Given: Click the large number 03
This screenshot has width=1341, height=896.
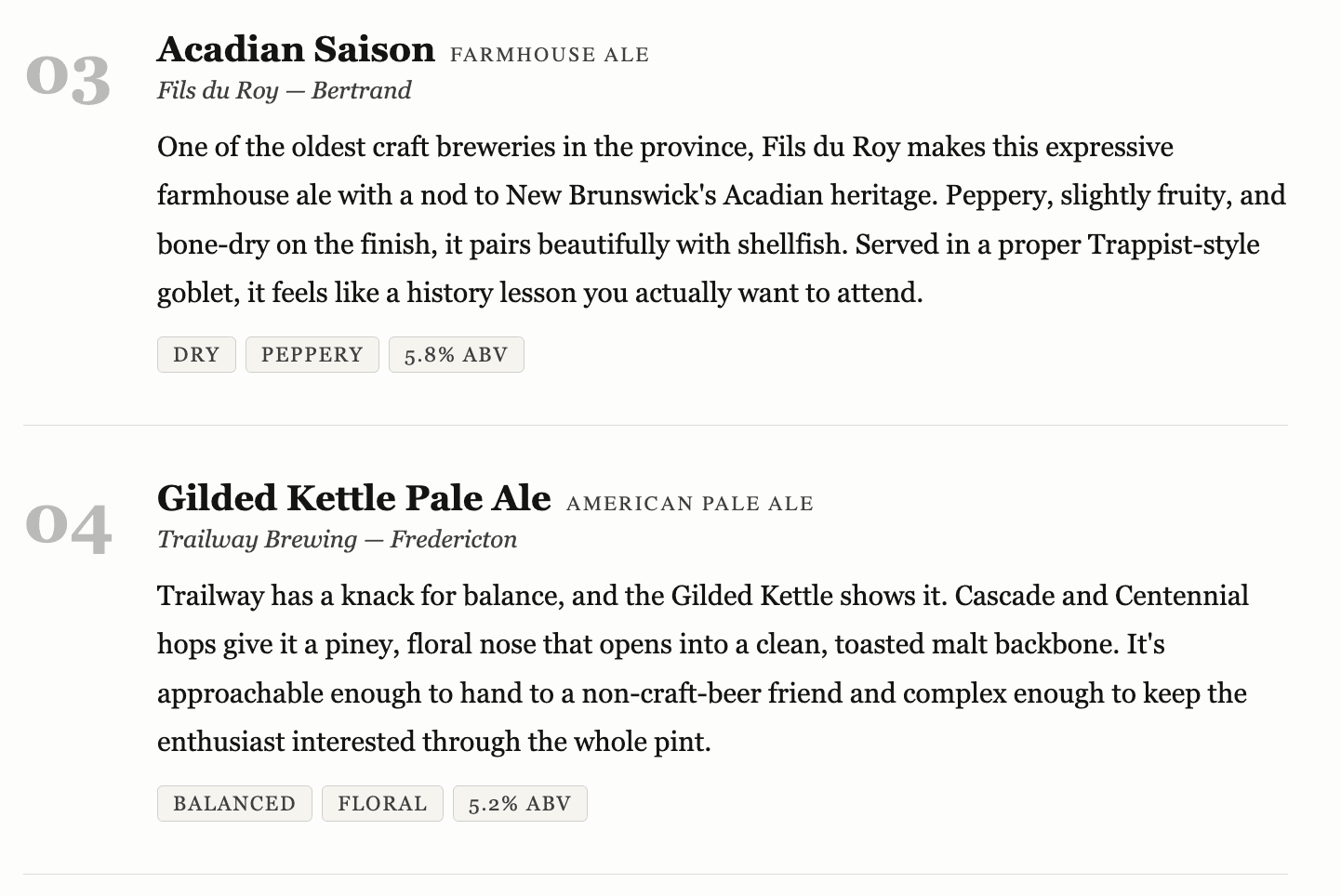Looking at the screenshot, I should click(67, 78).
